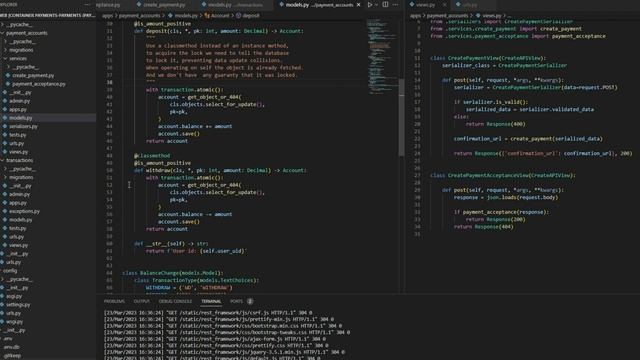Open apps.py under payment_accounts
The image size is (640, 360).
[18, 109]
